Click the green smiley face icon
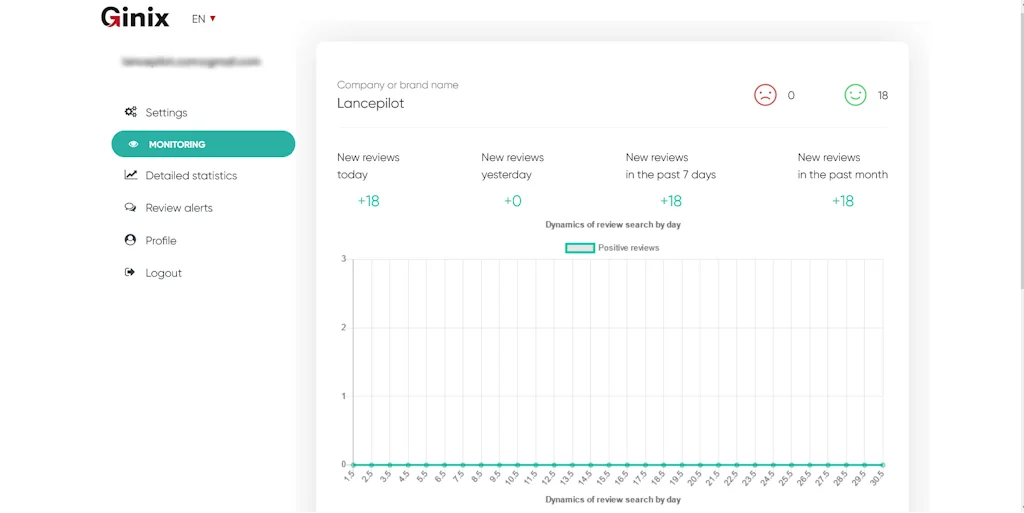Viewport: 1024px width, 513px height. pos(856,95)
